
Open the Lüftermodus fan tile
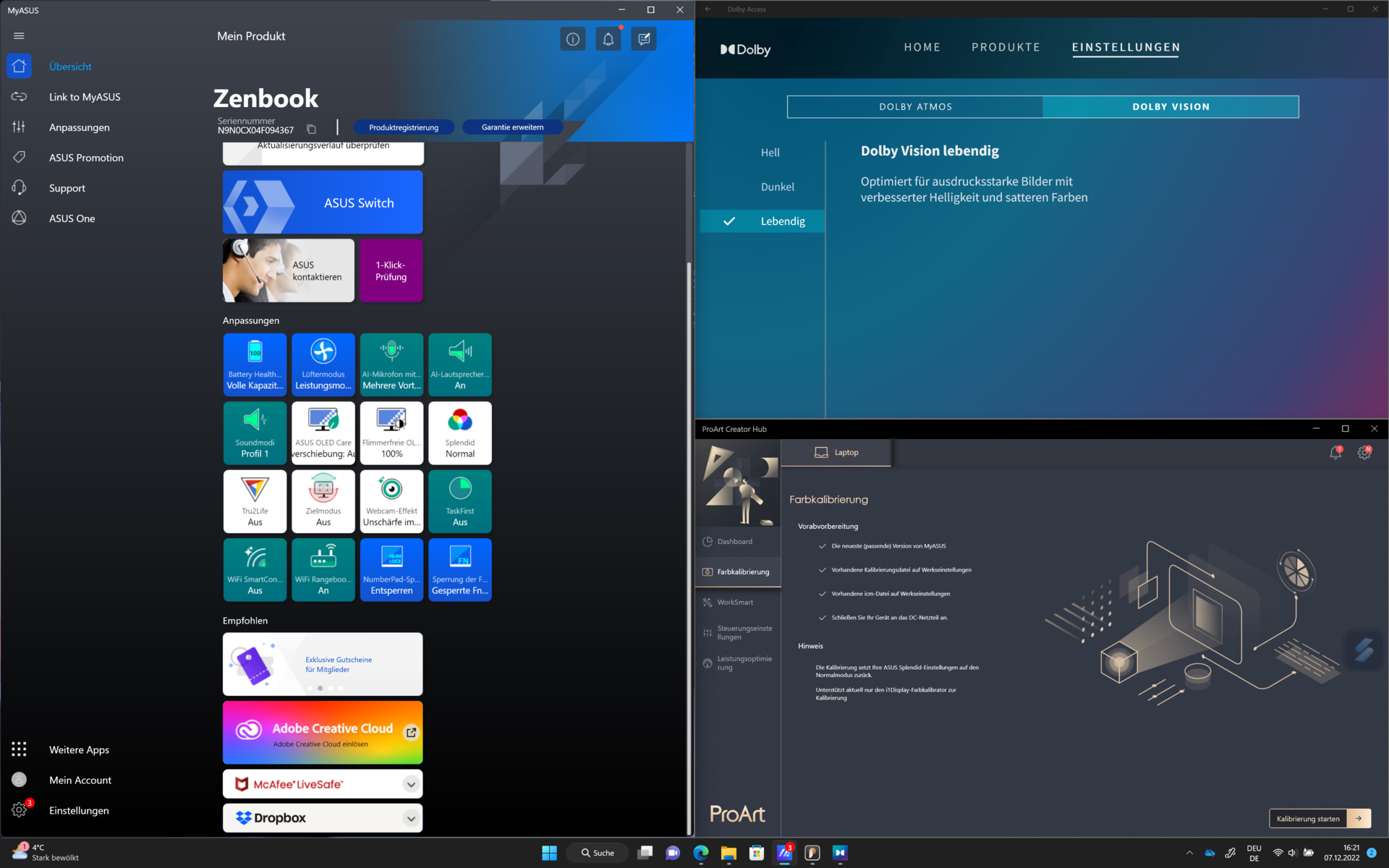pyautogui.click(x=323, y=364)
